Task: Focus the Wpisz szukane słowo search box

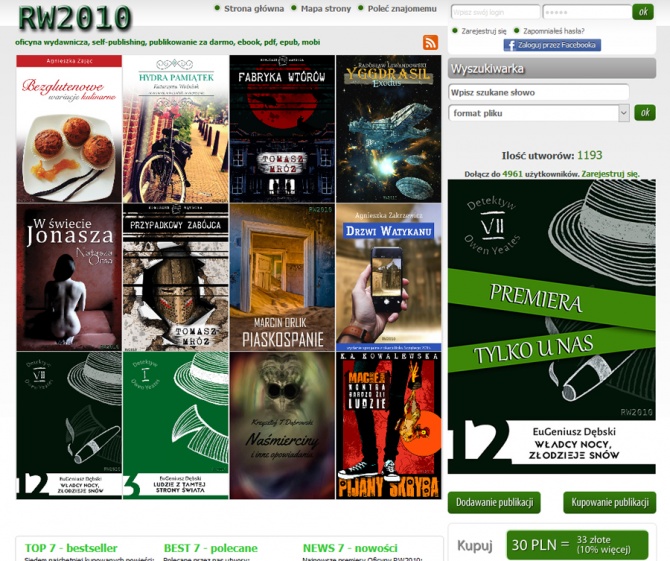Action: (539, 92)
